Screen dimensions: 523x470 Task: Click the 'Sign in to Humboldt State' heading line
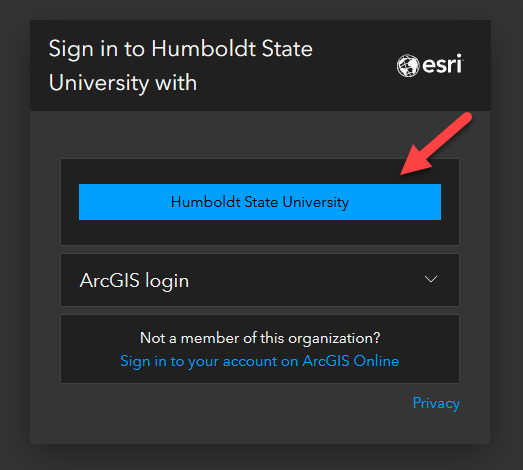(x=180, y=49)
